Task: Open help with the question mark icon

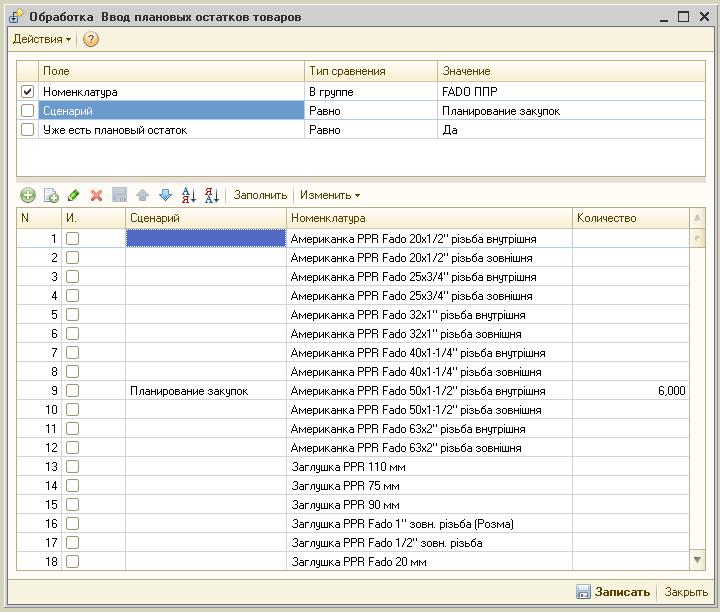Action: [91, 39]
